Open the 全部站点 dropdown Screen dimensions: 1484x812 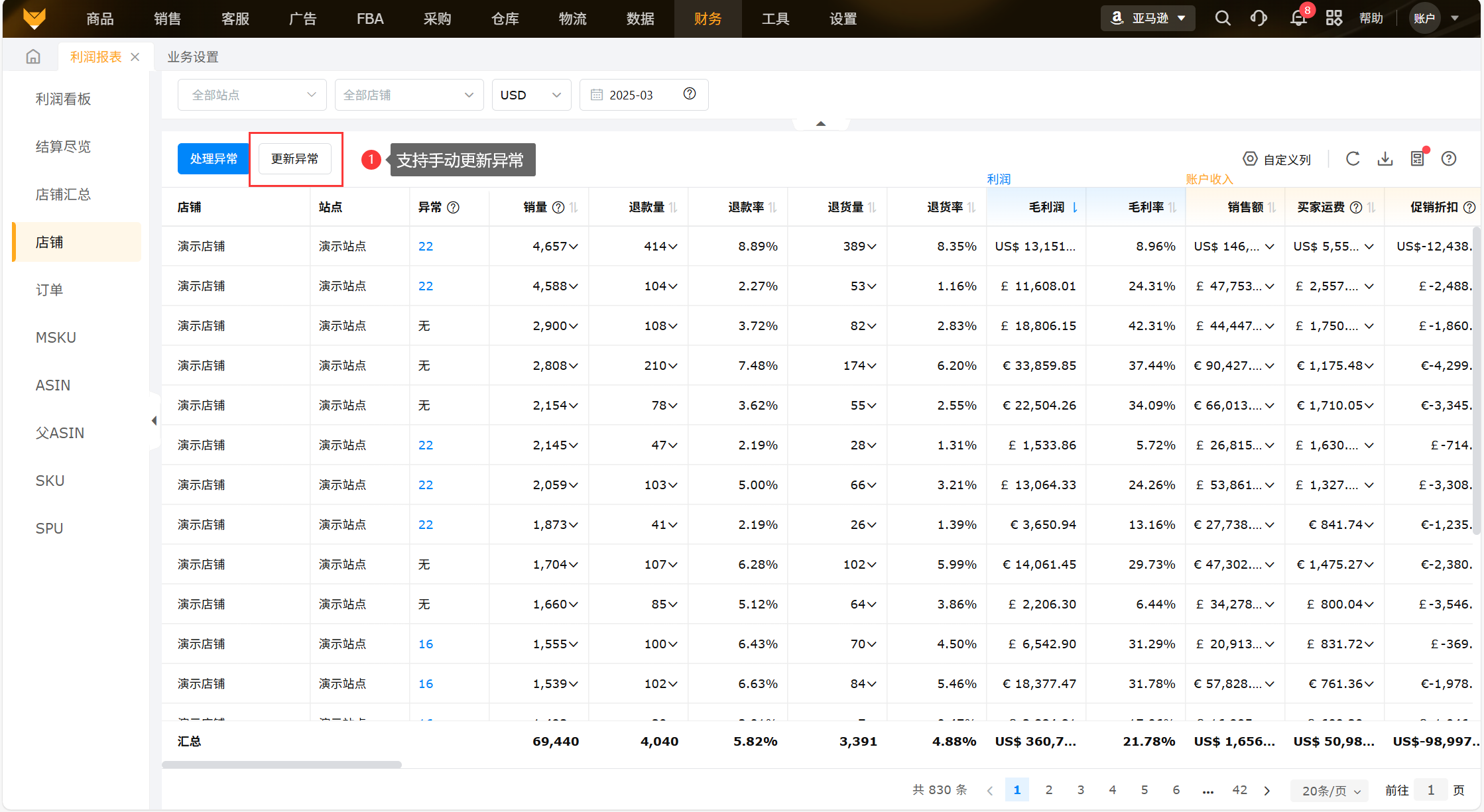[252, 95]
